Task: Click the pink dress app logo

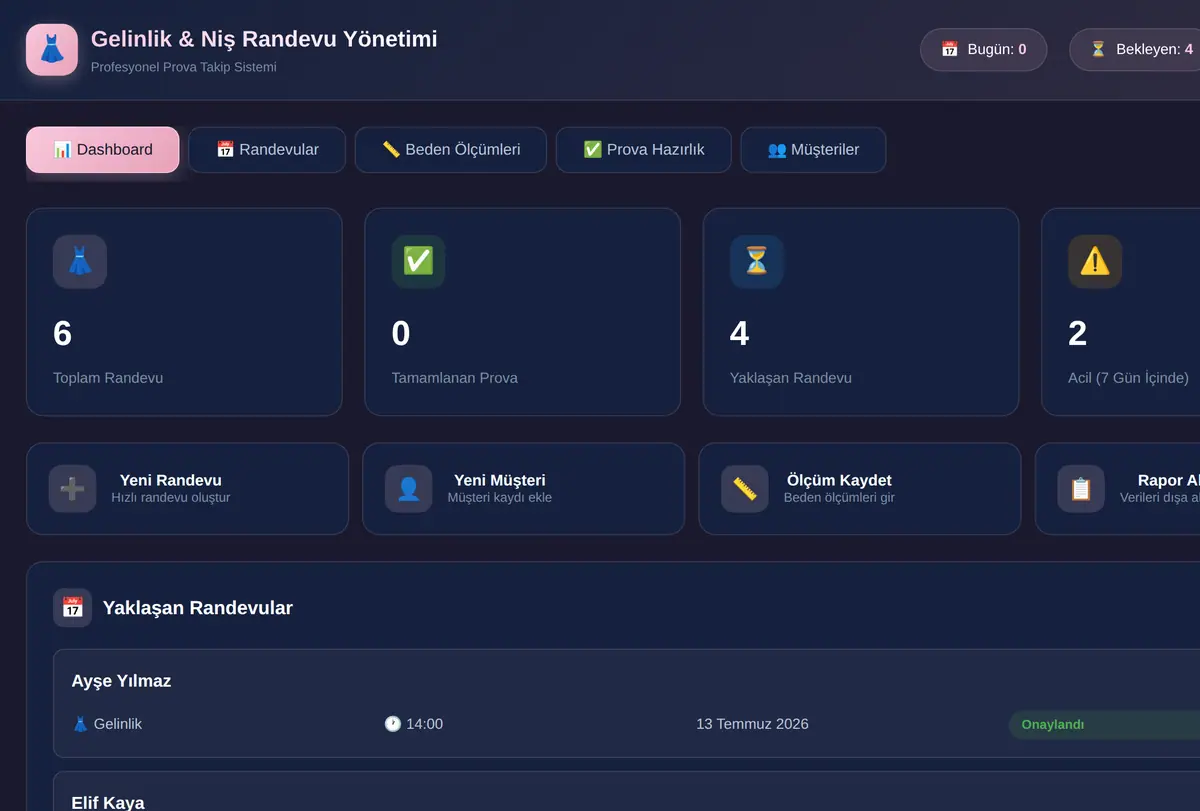Action: click(52, 50)
